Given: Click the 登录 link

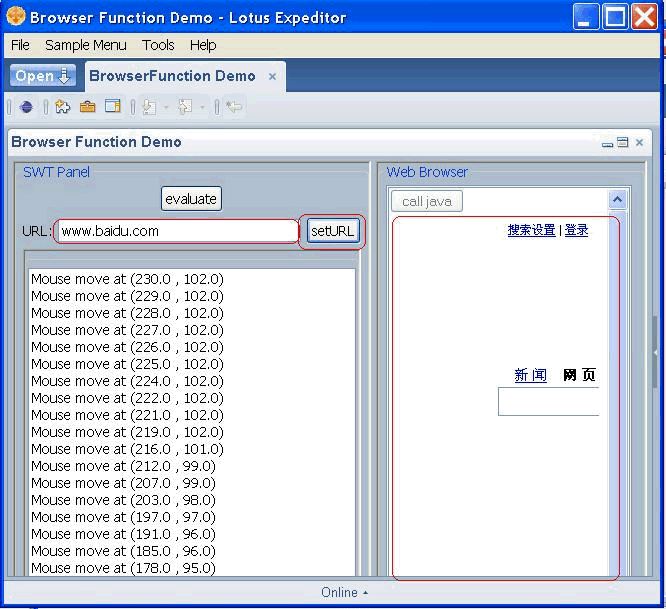Looking at the screenshot, I should [x=576, y=230].
